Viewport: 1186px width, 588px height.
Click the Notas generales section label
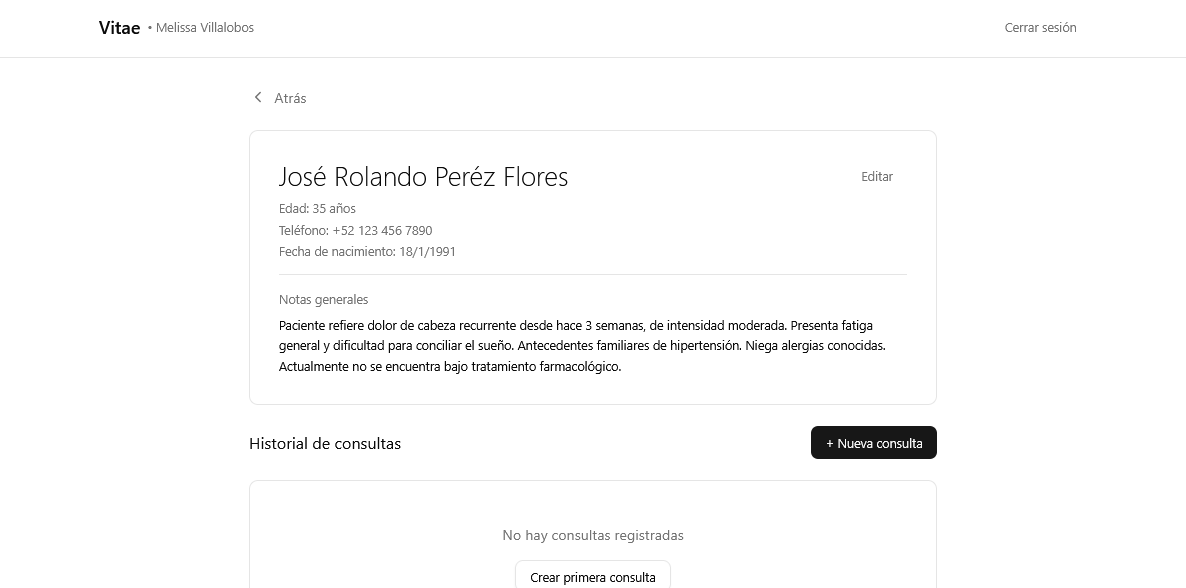[323, 299]
